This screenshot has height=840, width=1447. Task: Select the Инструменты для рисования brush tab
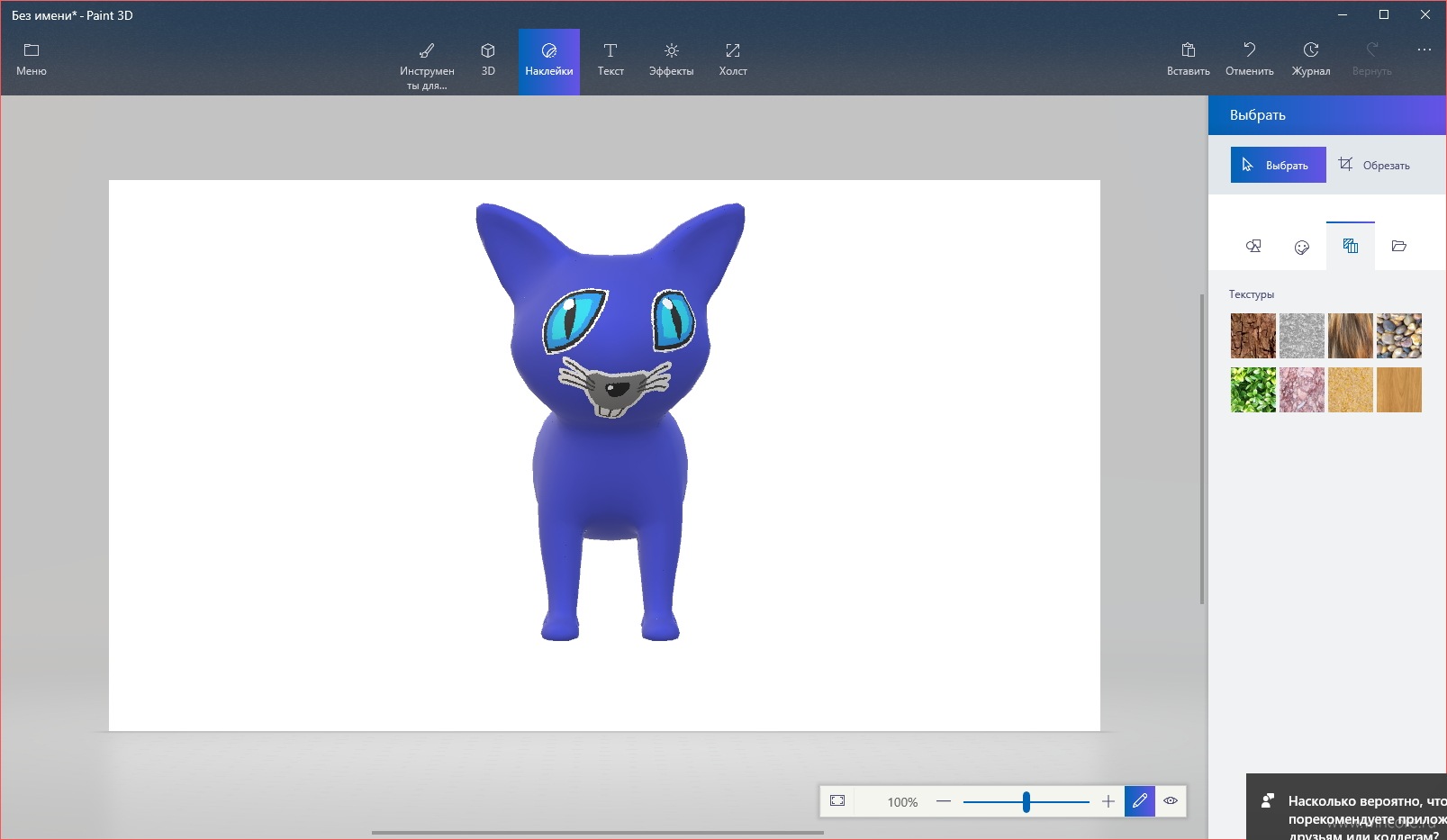(x=427, y=65)
